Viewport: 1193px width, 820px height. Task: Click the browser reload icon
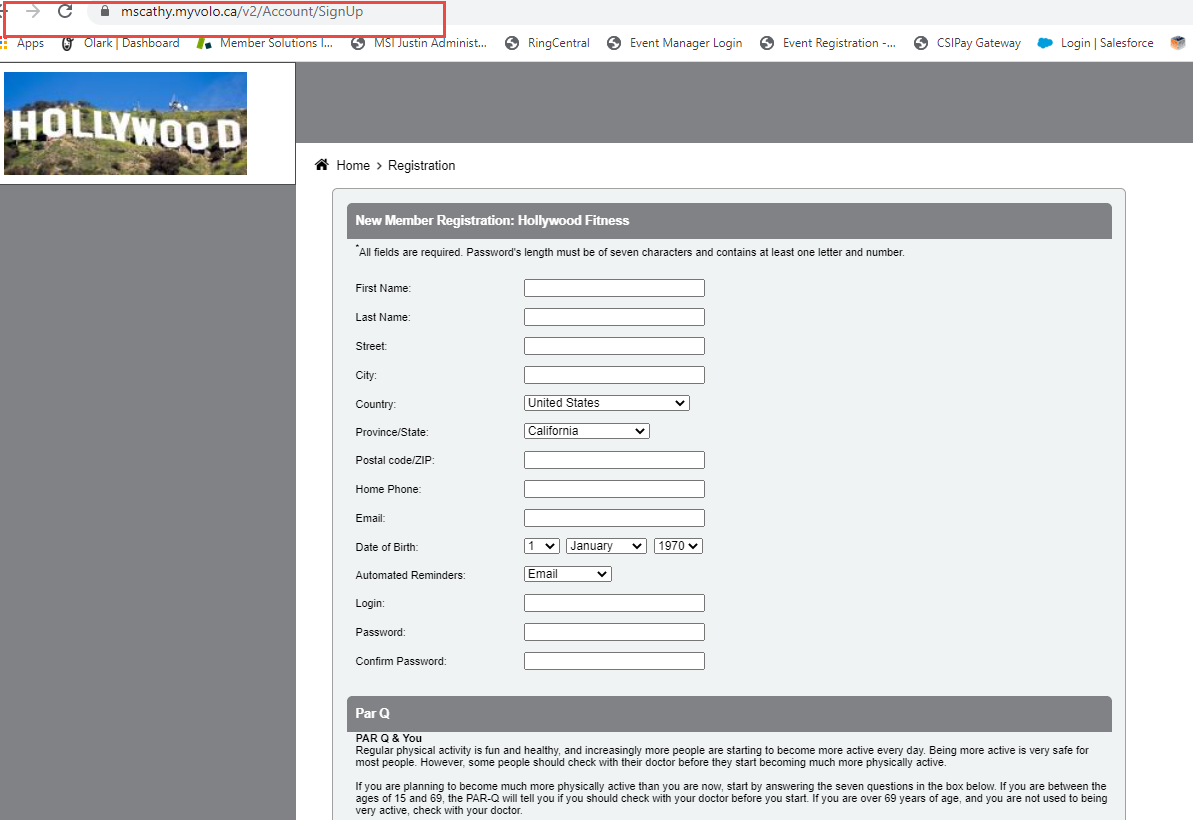[65, 12]
